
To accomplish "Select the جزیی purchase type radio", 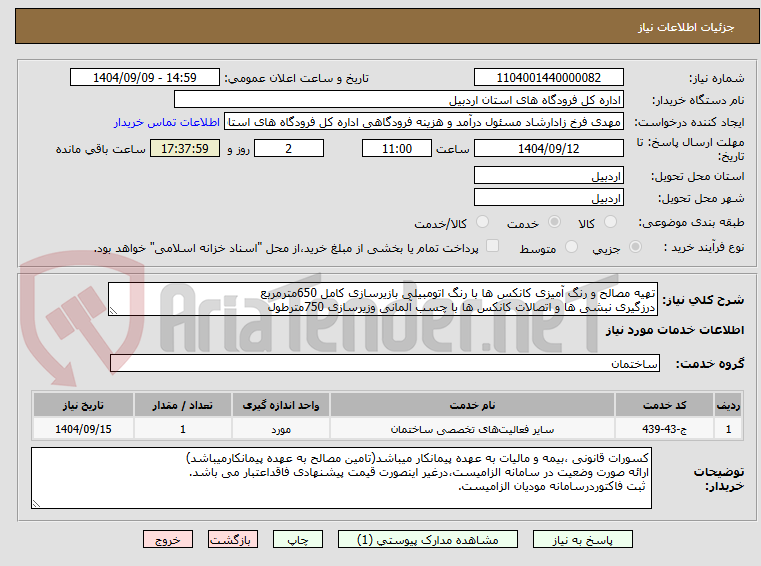I will [635, 247].
